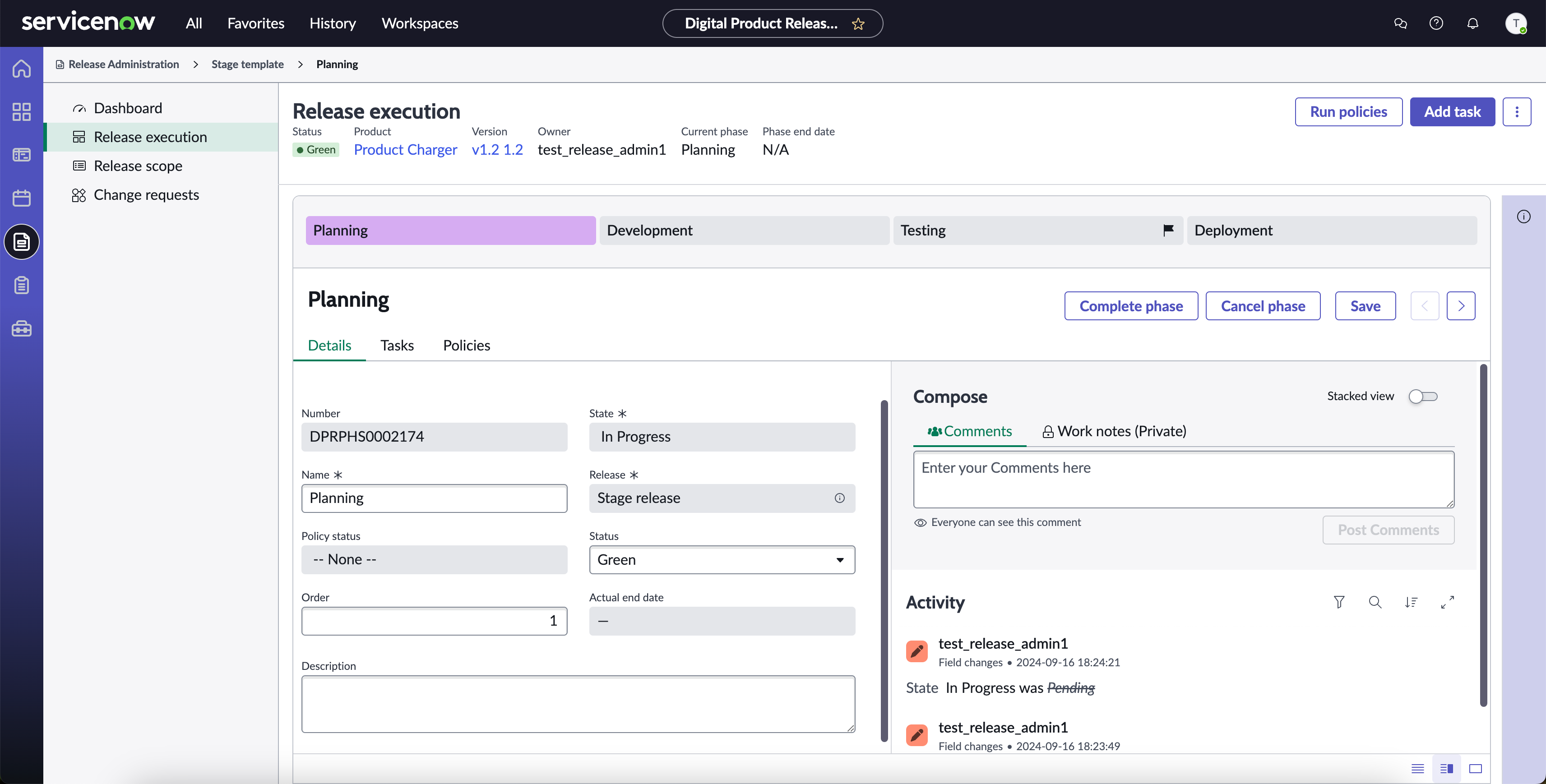The width and height of the screenshot is (1546, 784).
Task: Go to next phase arrow
Action: 1461,306
